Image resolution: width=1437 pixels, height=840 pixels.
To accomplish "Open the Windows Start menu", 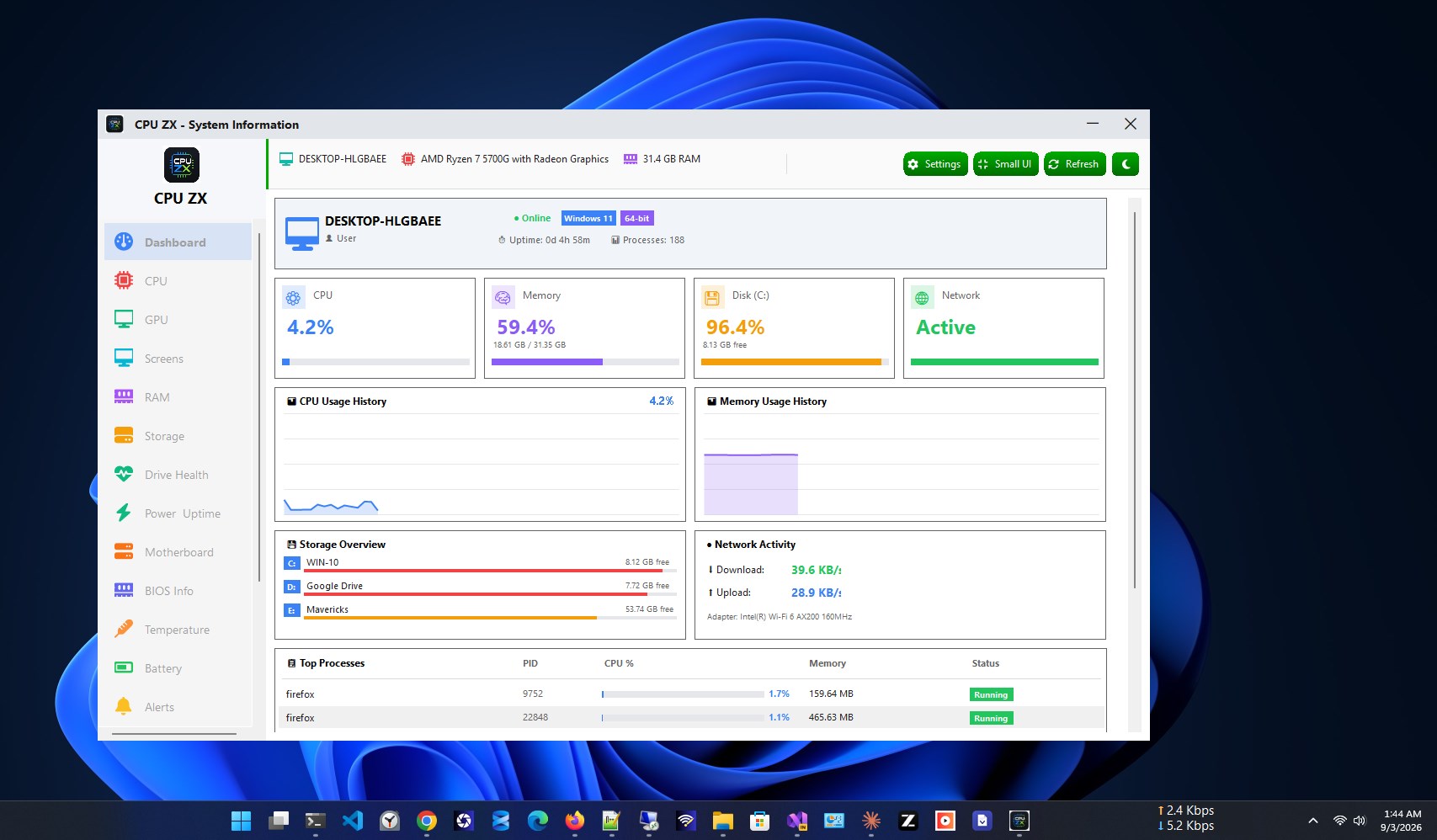I will [x=241, y=821].
